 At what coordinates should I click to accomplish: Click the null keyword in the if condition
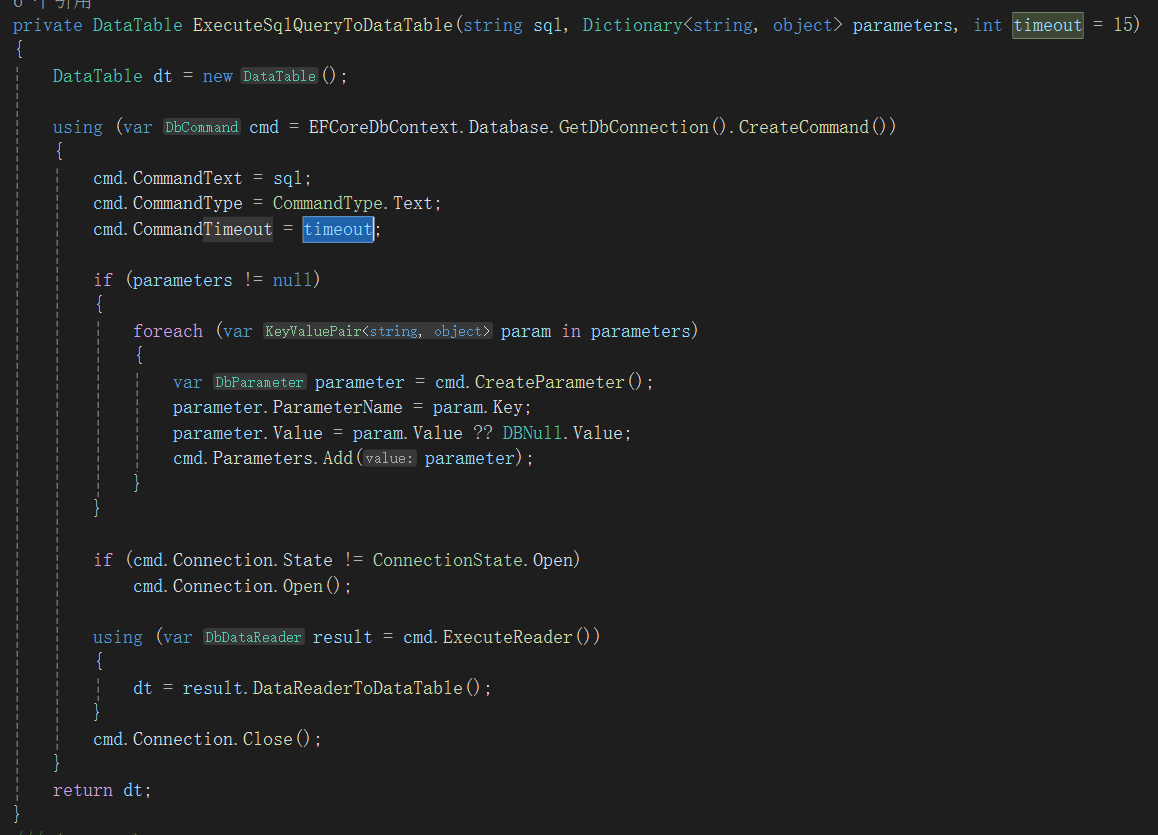tap(292, 280)
